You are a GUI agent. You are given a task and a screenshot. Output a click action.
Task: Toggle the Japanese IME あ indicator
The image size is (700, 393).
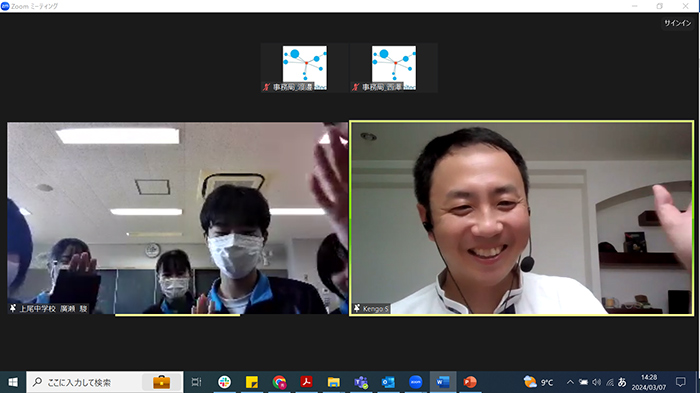[622, 382]
